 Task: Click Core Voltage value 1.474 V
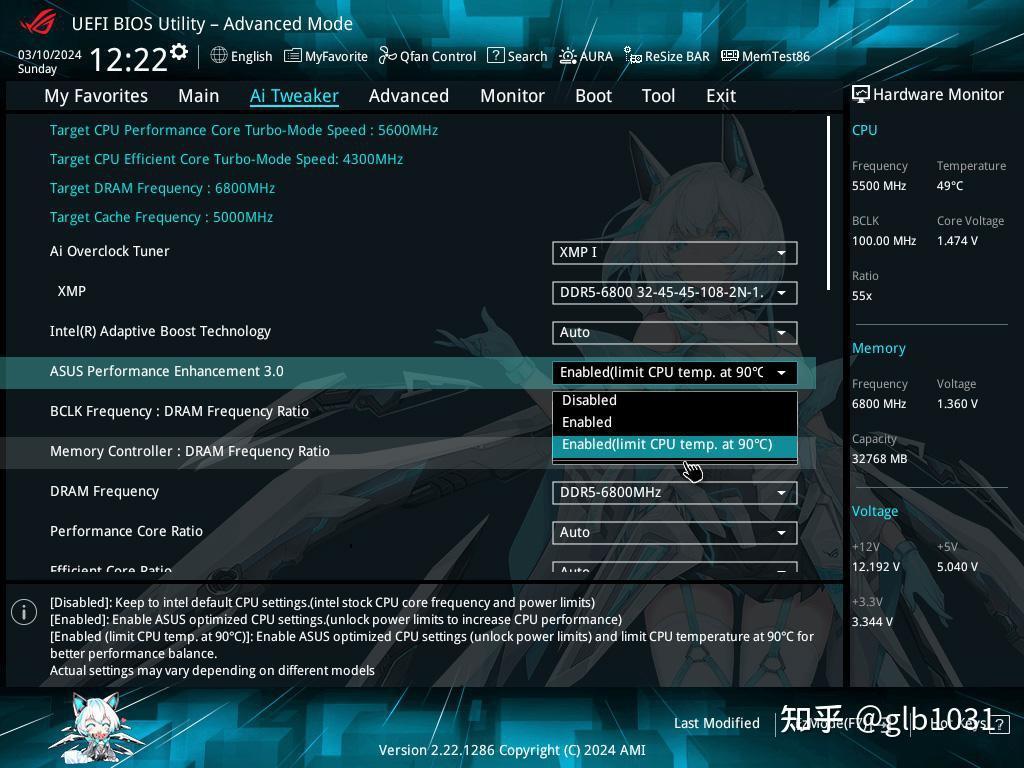pos(957,241)
